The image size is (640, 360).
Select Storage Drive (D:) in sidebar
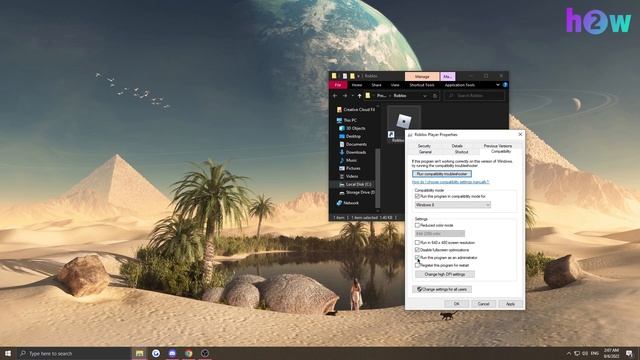[x=356, y=192]
